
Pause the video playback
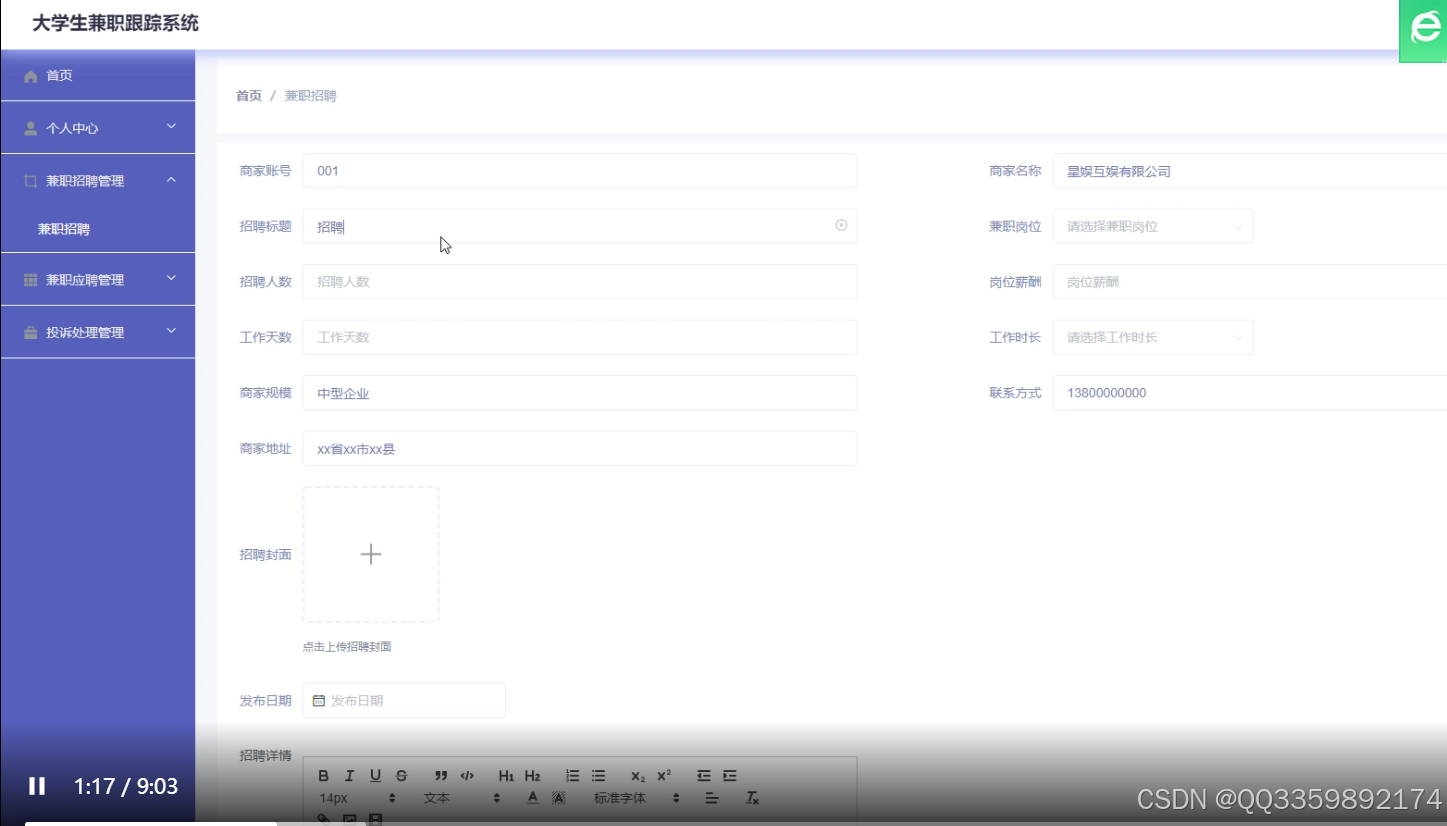click(x=37, y=786)
